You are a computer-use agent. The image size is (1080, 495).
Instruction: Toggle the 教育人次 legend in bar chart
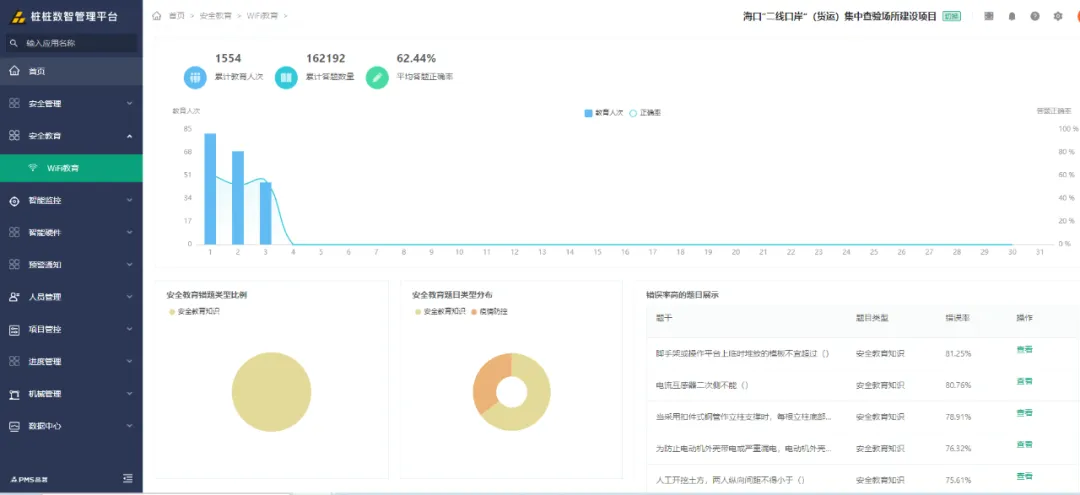tap(603, 112)
